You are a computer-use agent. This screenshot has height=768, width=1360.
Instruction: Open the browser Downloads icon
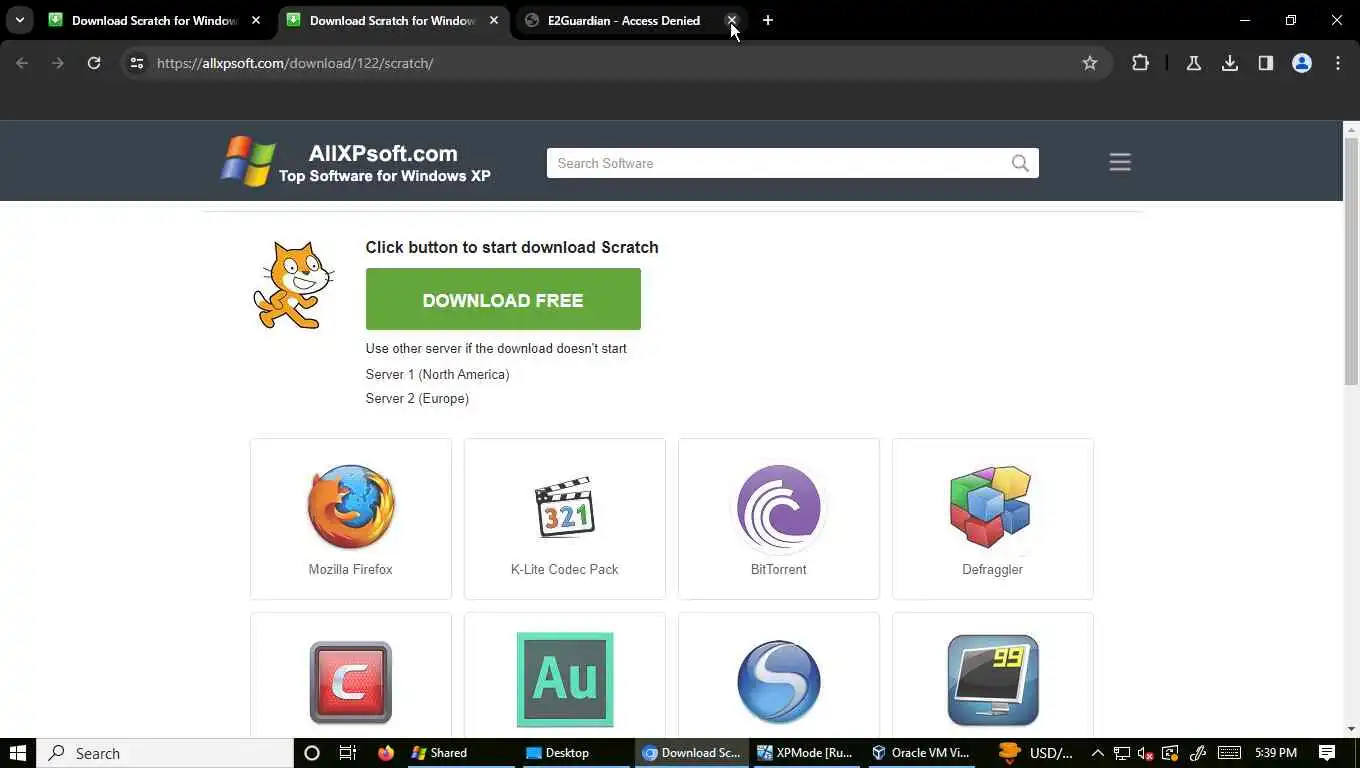coord(1230,63)
